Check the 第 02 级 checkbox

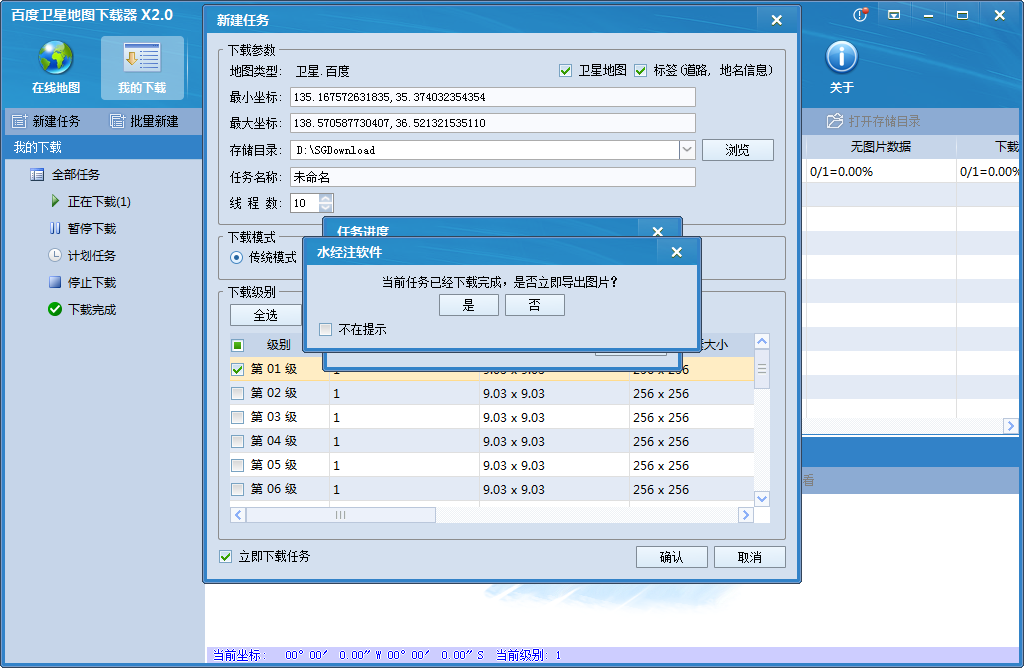[x=238, y=393]
